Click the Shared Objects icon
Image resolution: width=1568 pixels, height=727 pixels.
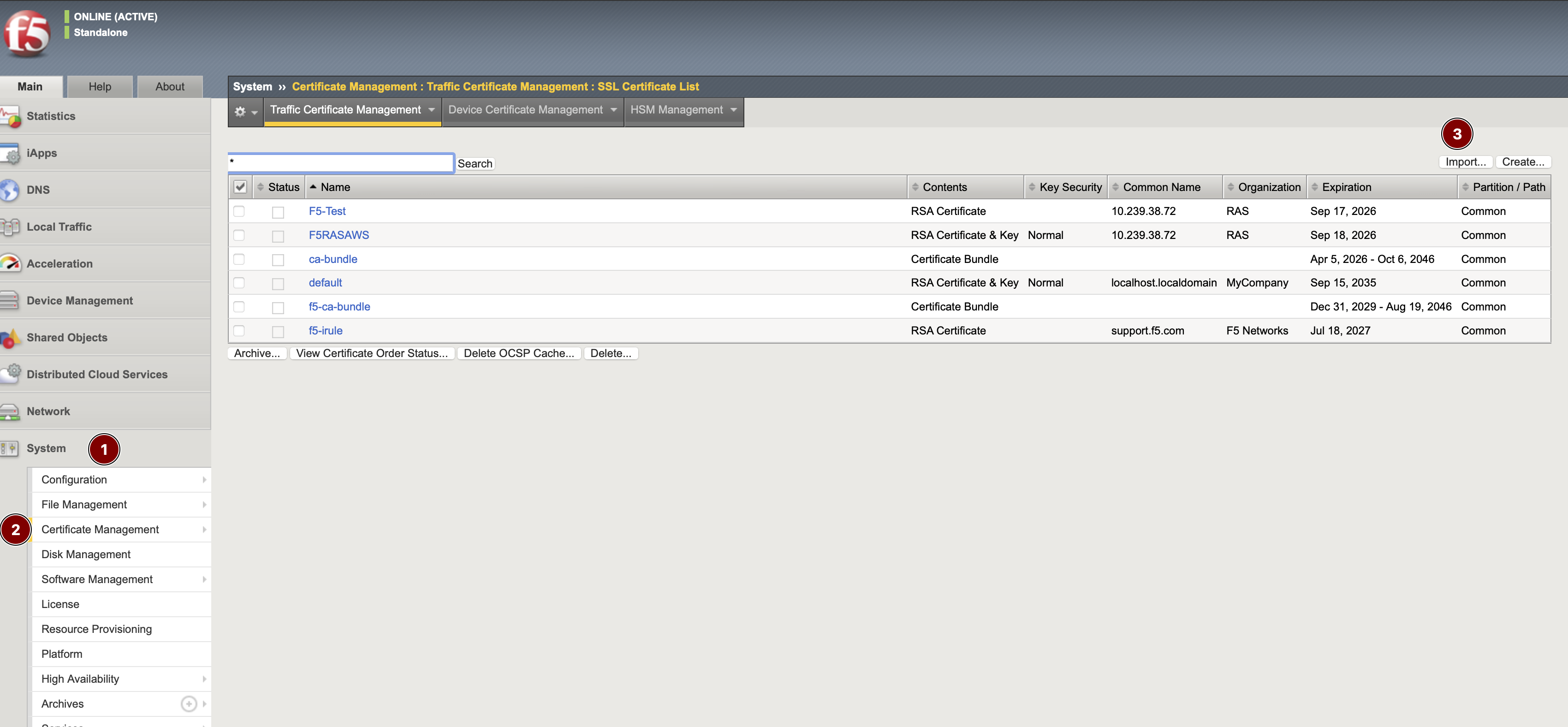pyautogui.click(x=10, y=338)
